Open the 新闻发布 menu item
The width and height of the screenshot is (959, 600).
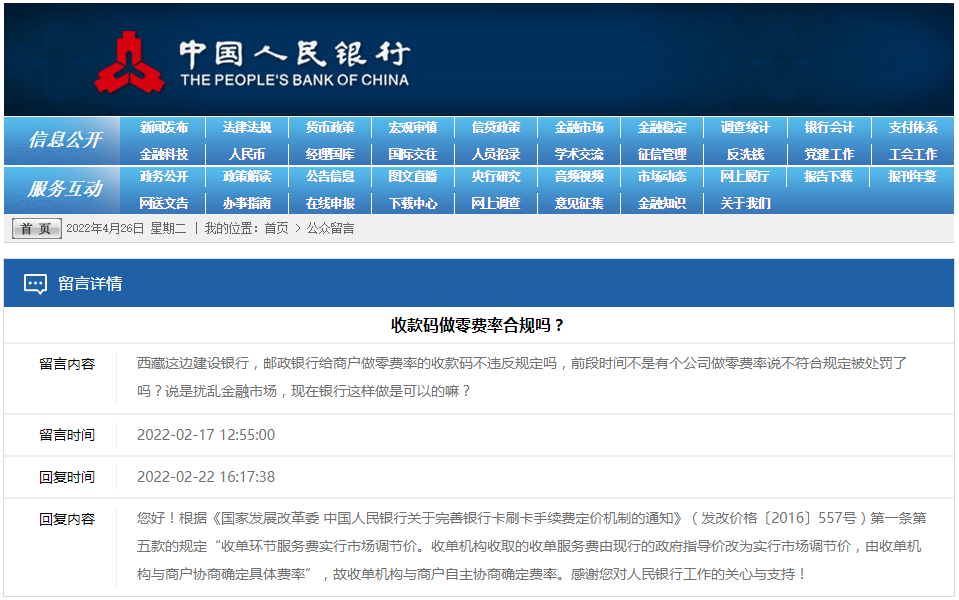pyautogui.click(x=164, y=127)
